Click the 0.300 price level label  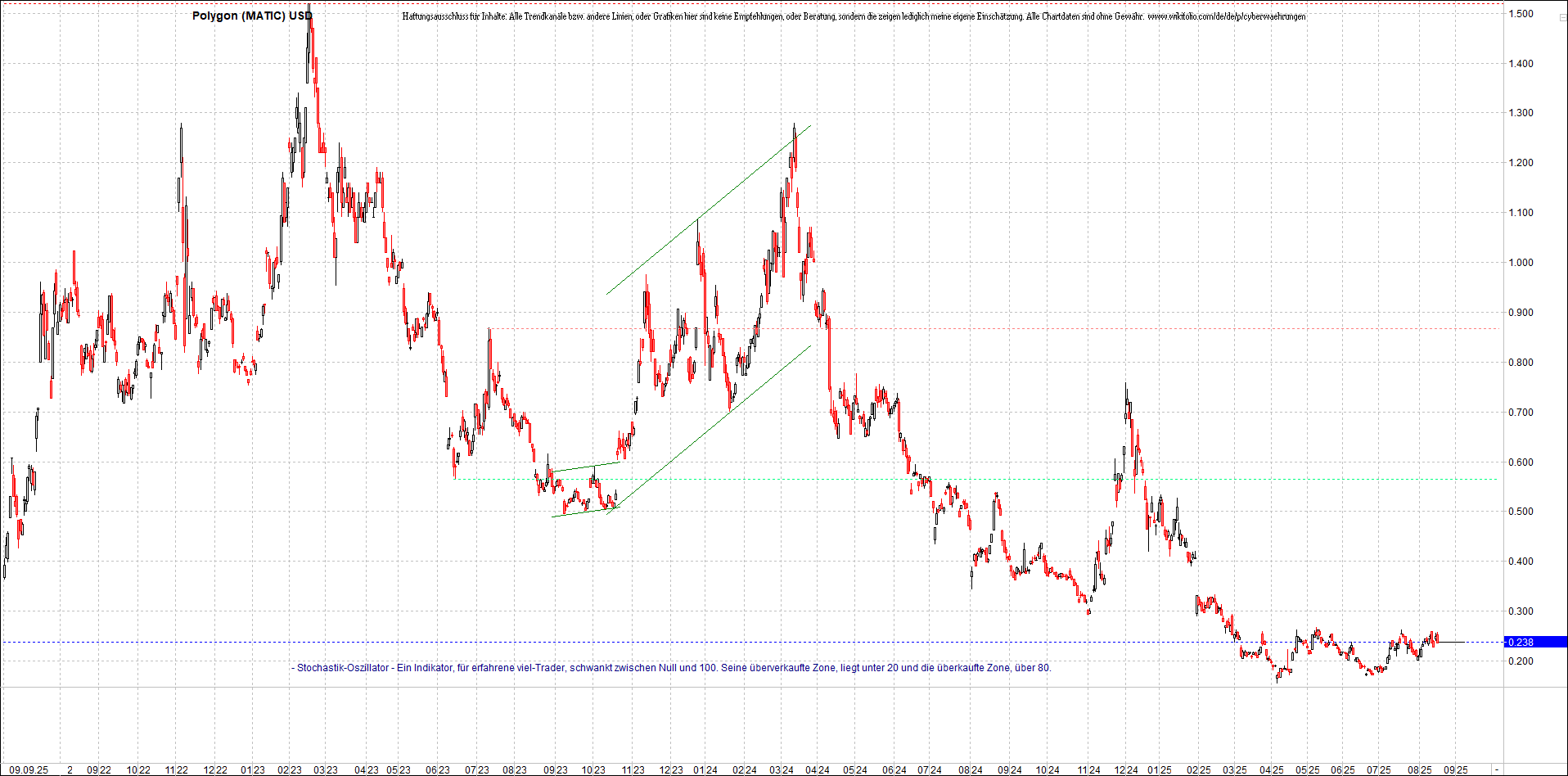pyautogui.click(x=1521, y=611)
